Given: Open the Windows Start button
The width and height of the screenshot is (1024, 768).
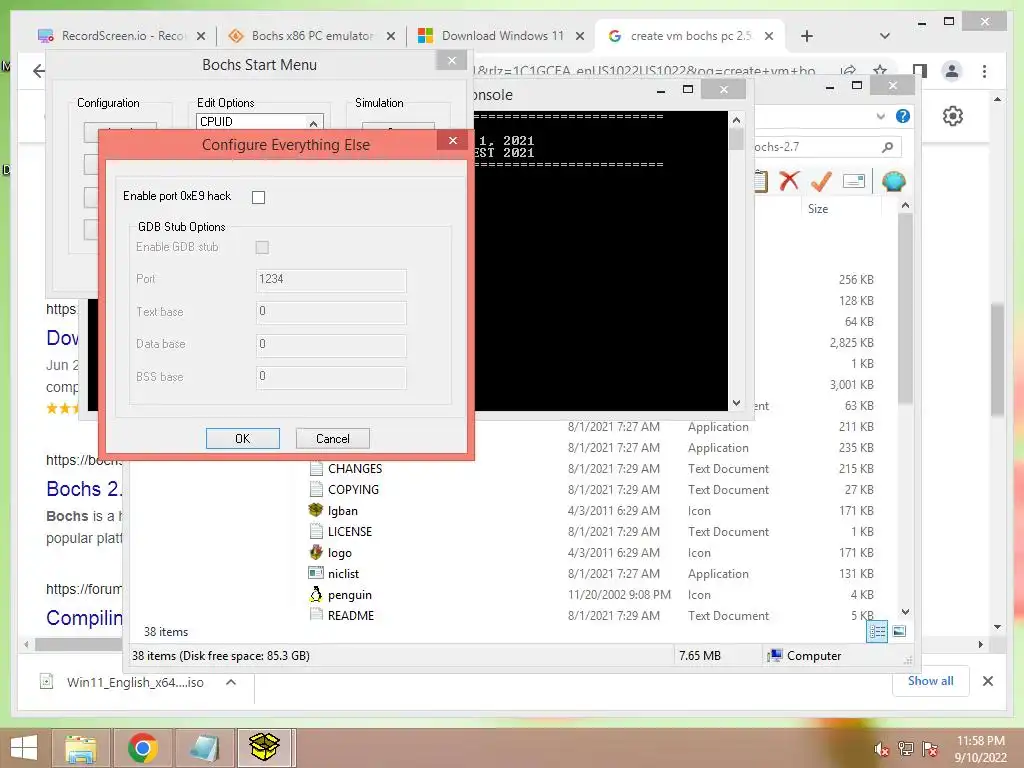Looking at the screenshot, I should pyautogui.click(x=24, y=748).
